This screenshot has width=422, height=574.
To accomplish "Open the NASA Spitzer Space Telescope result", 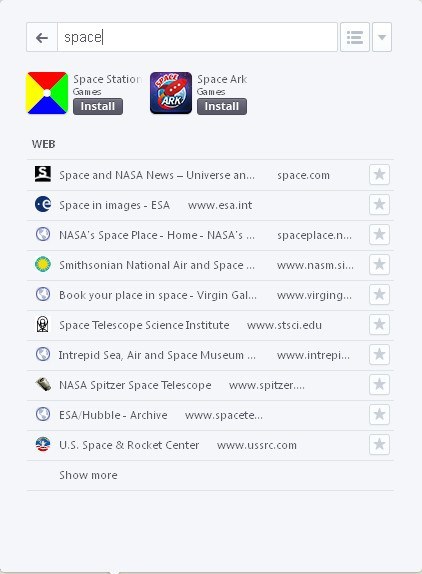I will 210,385.
